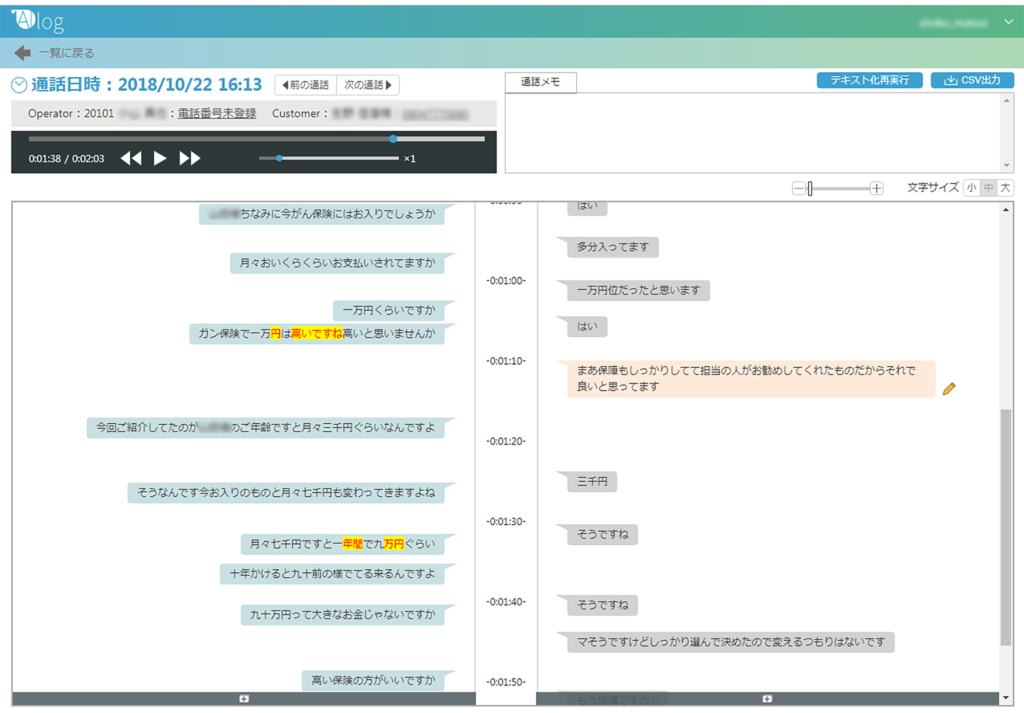Click the plus zoom-in icon
The image size is (1024, 713).
[x=876, y=188]
